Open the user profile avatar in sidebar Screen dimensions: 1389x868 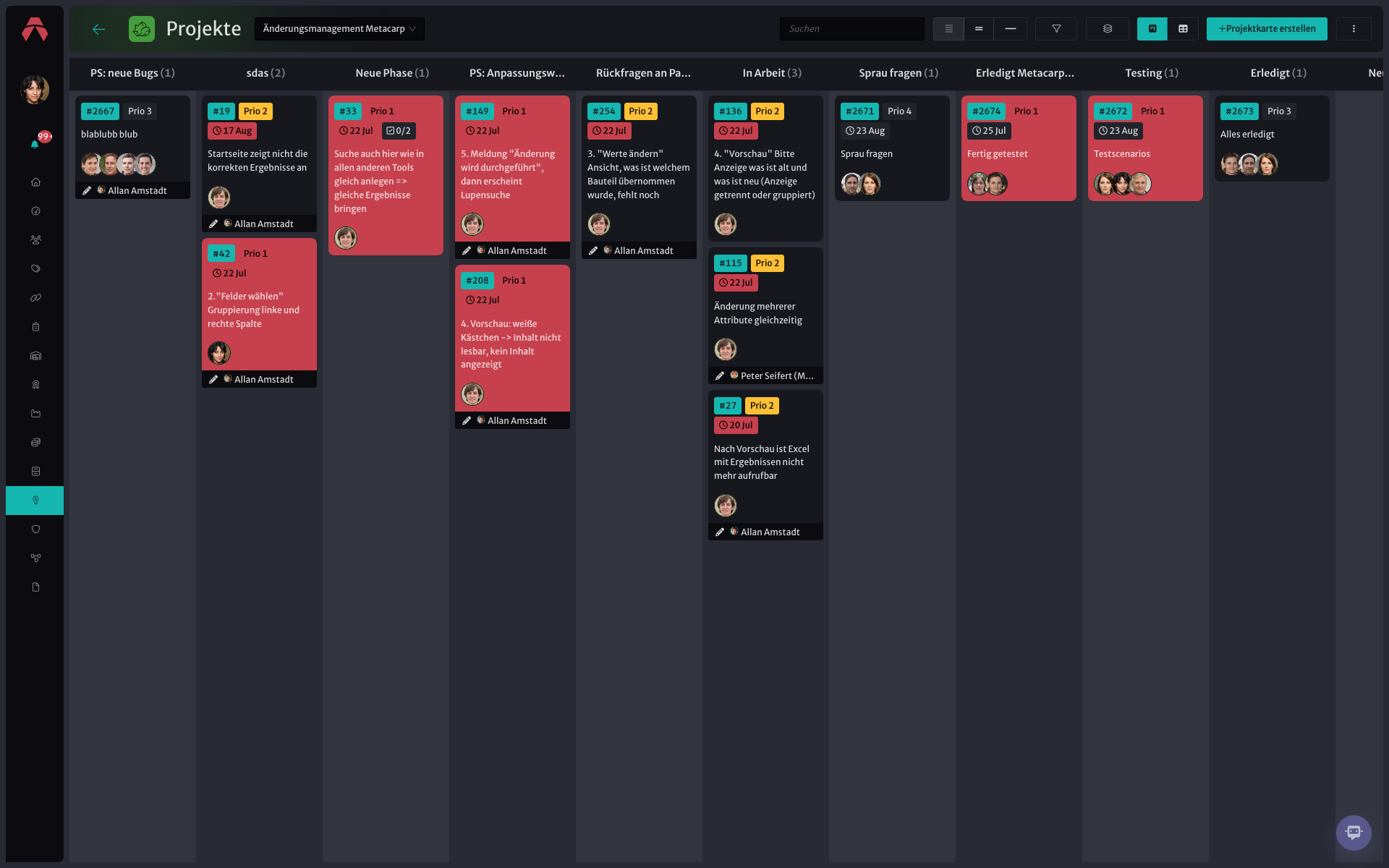point(35,90)
